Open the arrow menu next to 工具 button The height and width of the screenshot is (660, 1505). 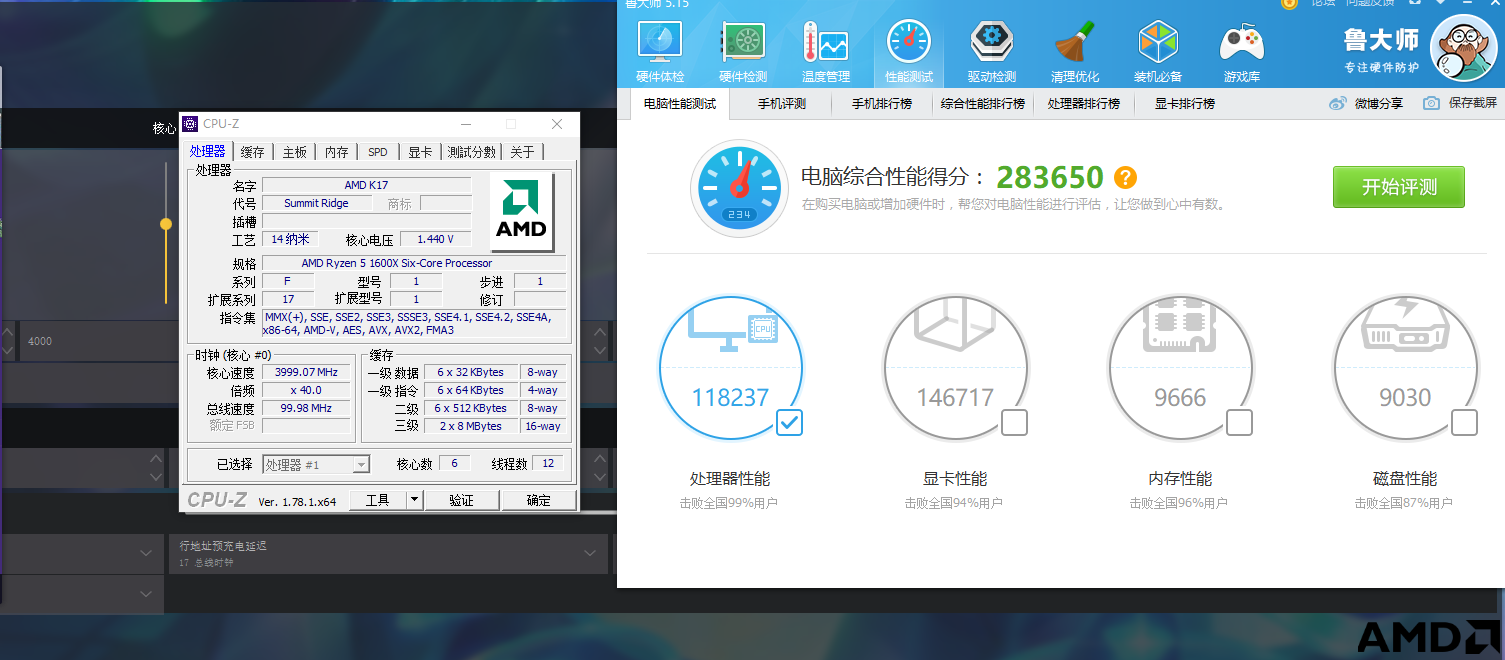(x=414, y=500)
